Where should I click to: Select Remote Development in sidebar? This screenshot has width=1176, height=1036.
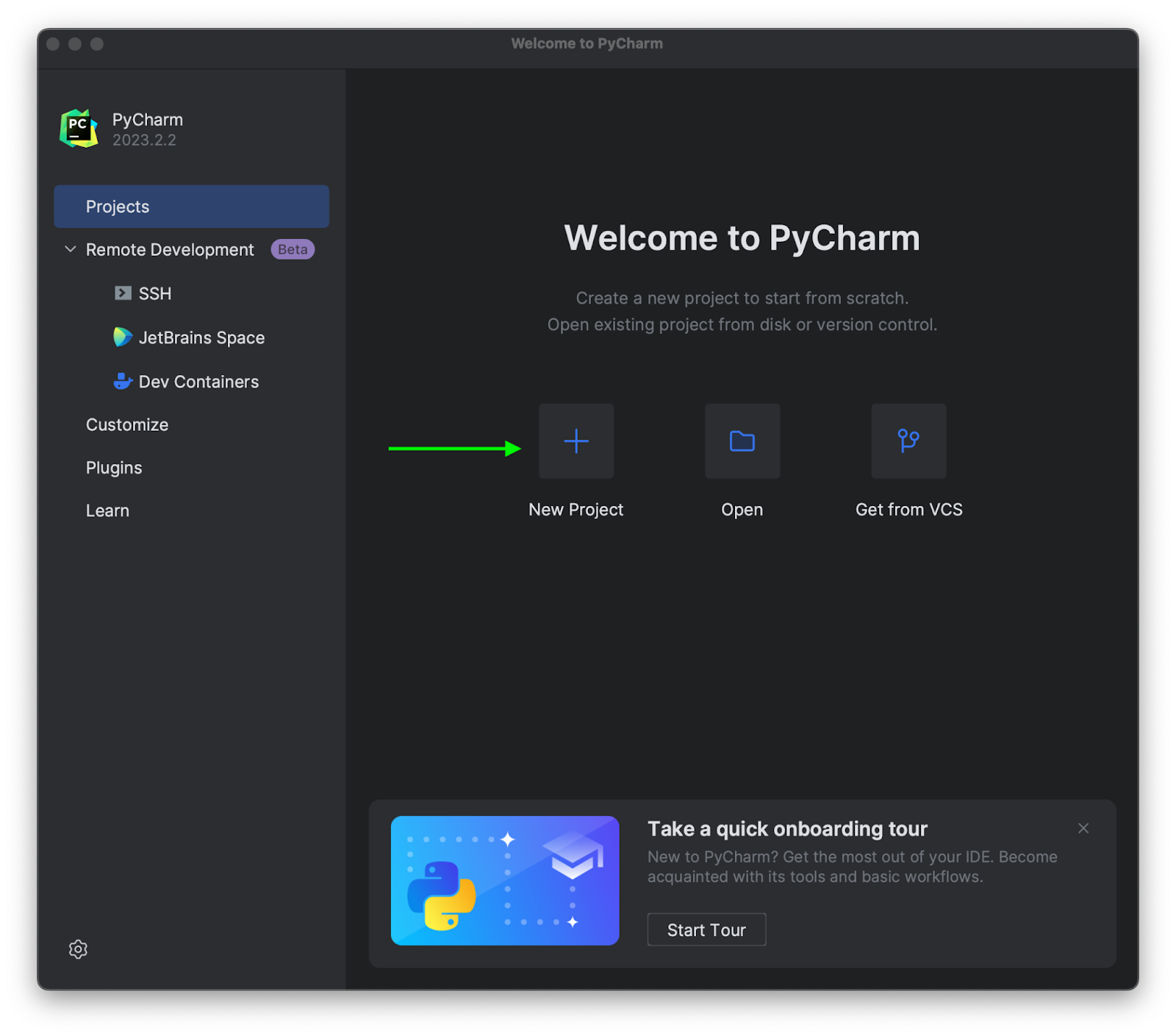[x=170, y=250]
